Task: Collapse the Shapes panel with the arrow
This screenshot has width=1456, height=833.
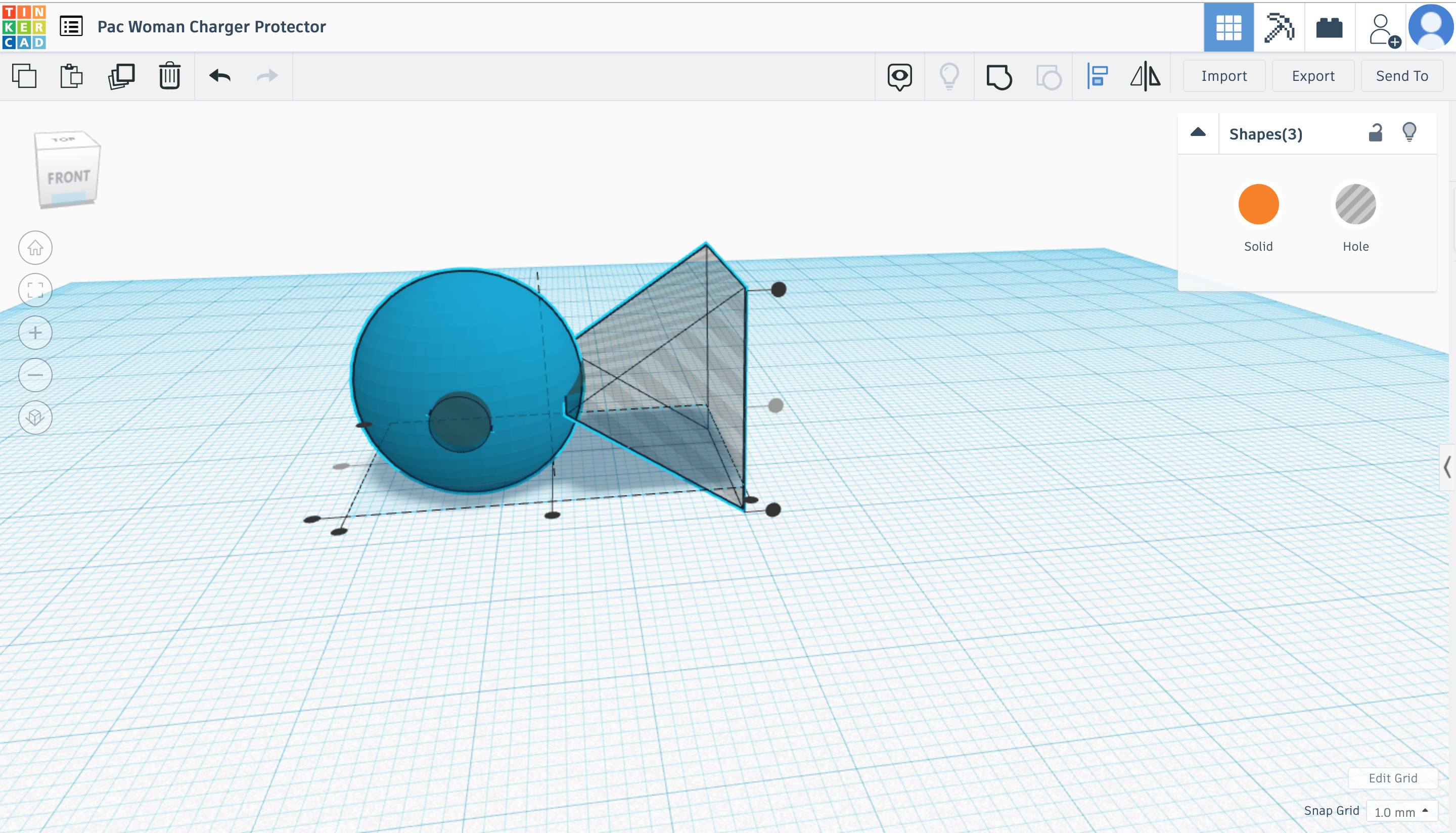Action: pos(1198,132)
